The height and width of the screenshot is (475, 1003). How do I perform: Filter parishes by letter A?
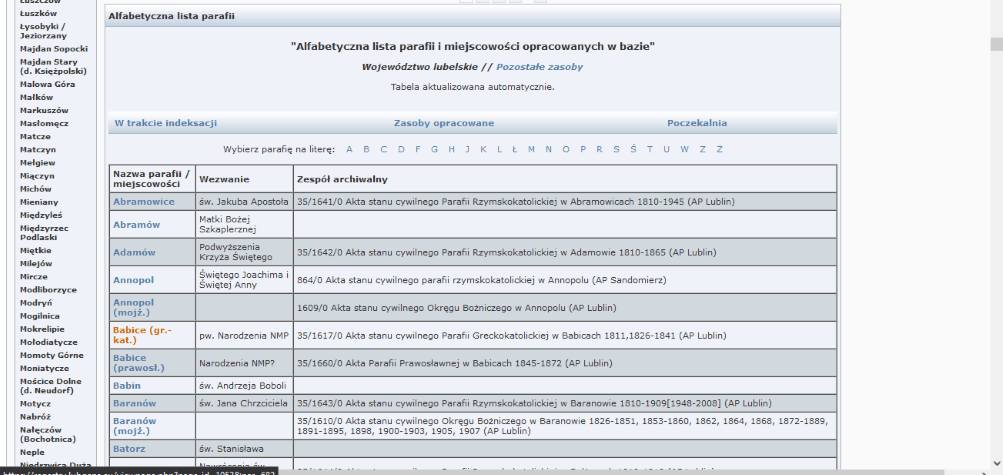tap(349, 149)
